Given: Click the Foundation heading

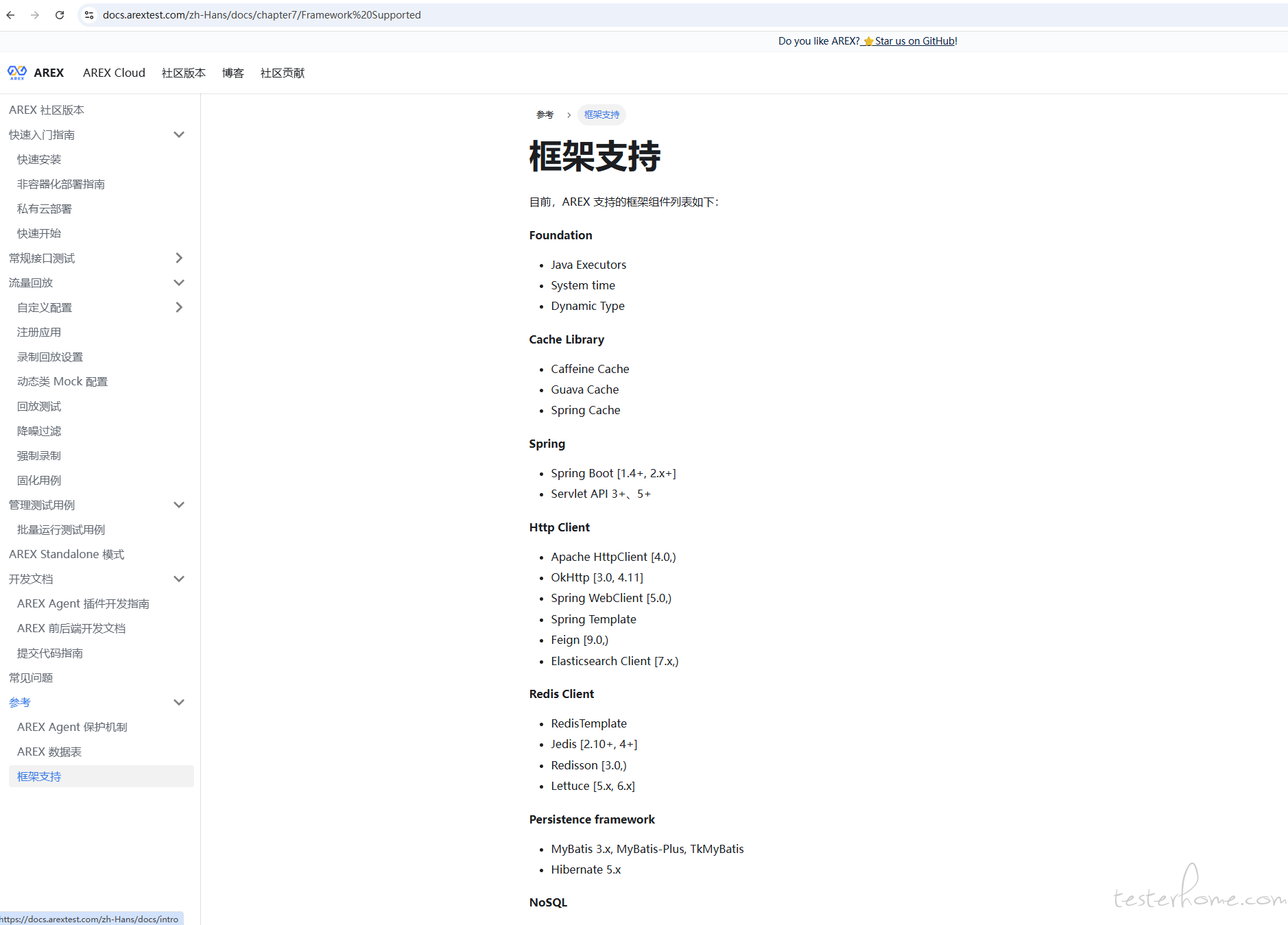Looking at the screenshot, I should [x=560, y=235].
